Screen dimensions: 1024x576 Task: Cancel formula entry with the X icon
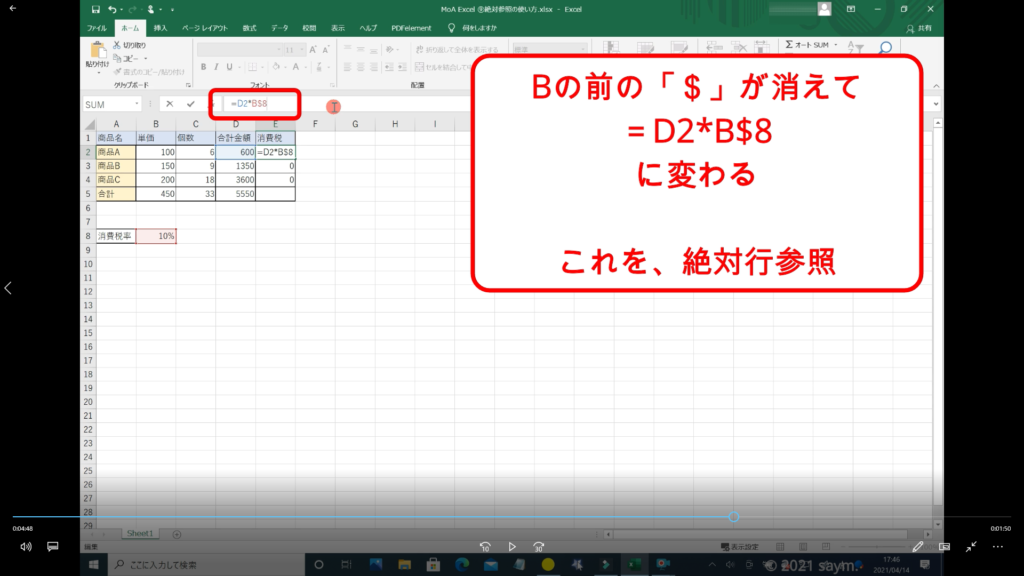(169, 104)
